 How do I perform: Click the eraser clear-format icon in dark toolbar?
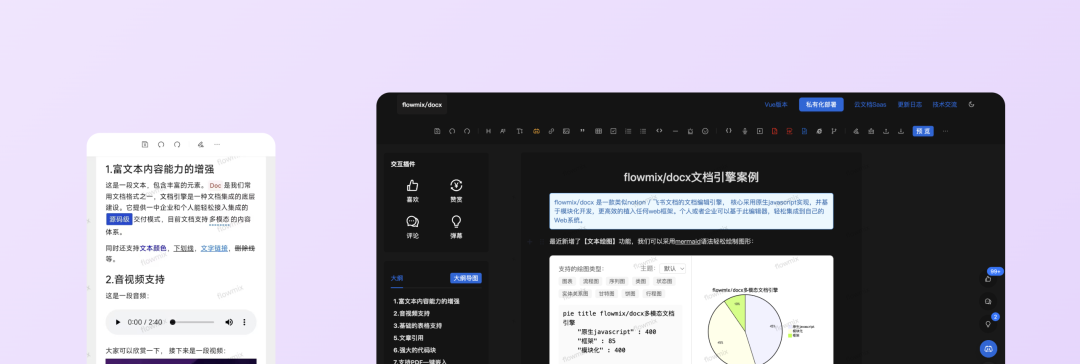pyautogui.click(x=855, y=131)
